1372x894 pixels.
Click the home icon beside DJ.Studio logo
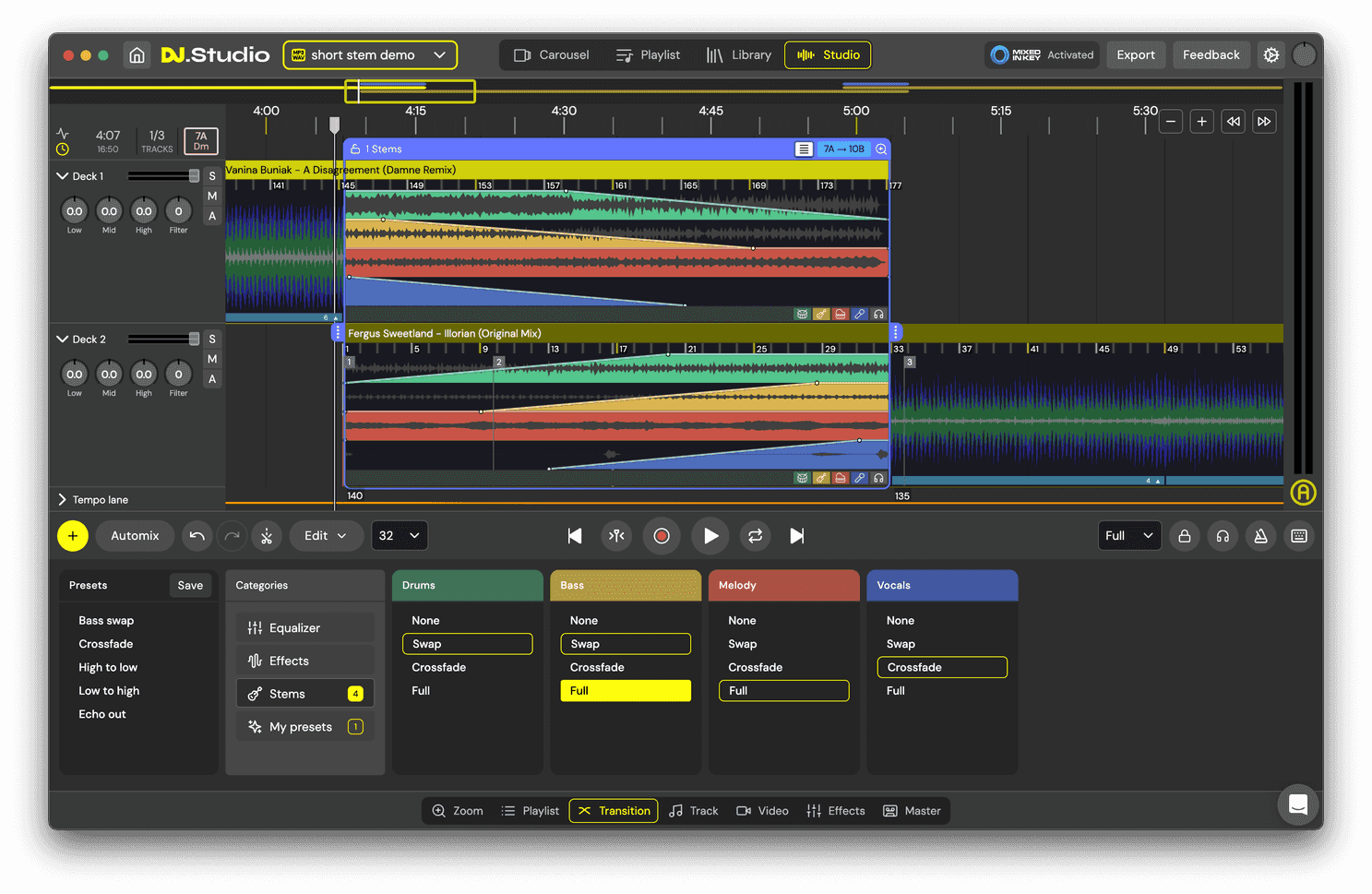pyautogui.click(x=137, y=55)
